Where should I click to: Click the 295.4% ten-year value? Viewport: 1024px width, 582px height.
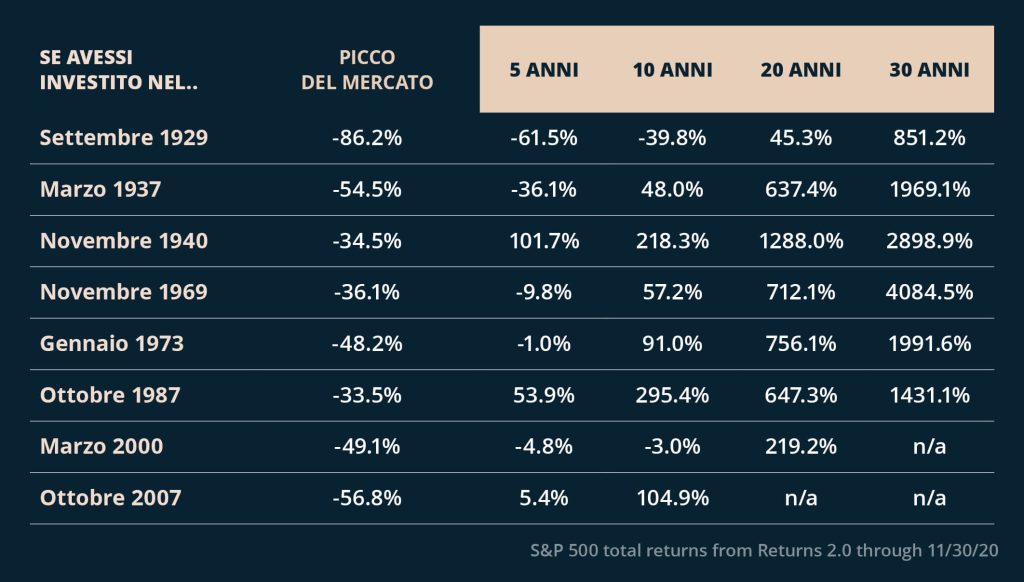(672, 395)
